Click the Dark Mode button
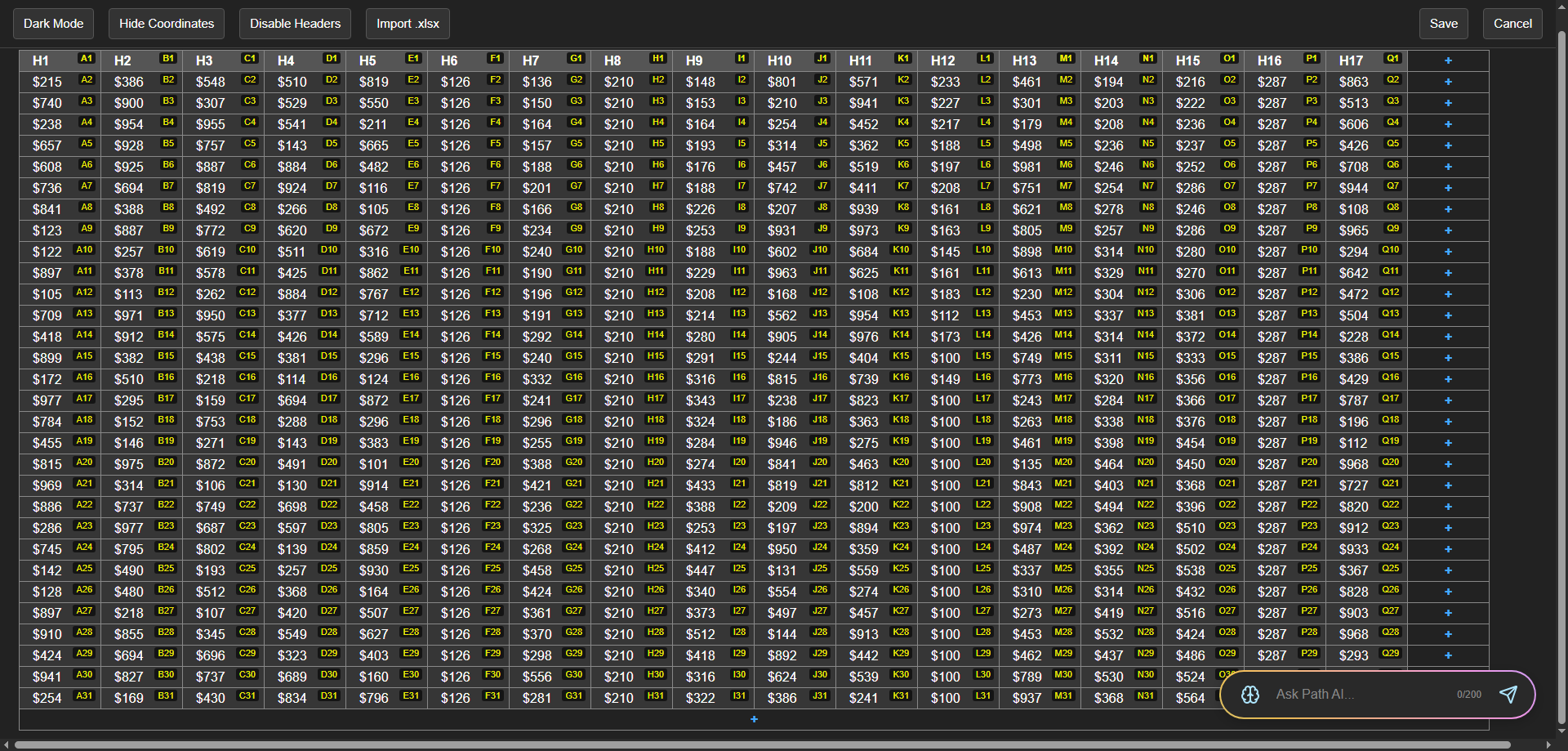1568x751 pixels. pos(54,24)
